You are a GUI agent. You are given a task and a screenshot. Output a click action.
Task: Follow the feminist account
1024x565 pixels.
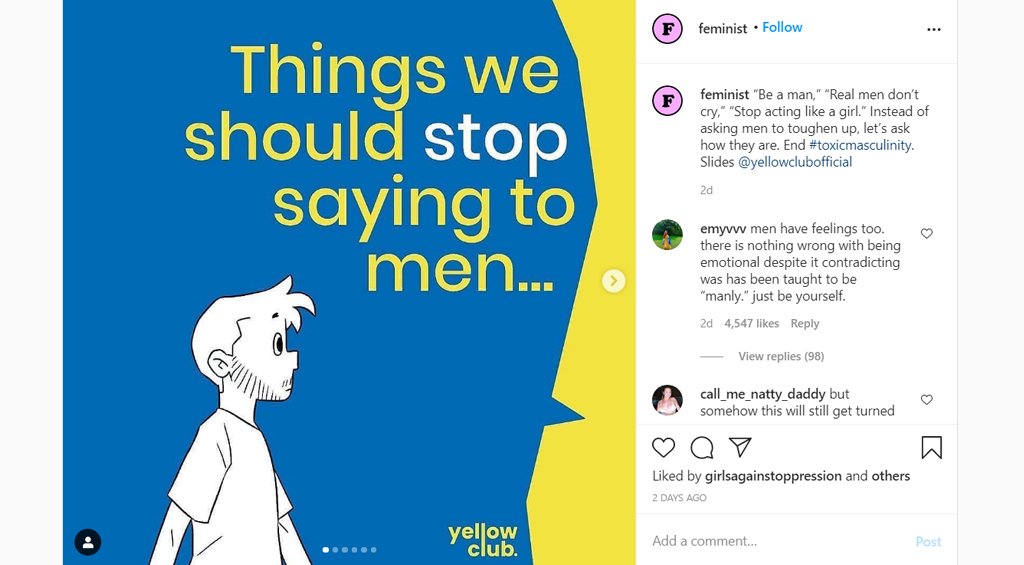[782, 27]
